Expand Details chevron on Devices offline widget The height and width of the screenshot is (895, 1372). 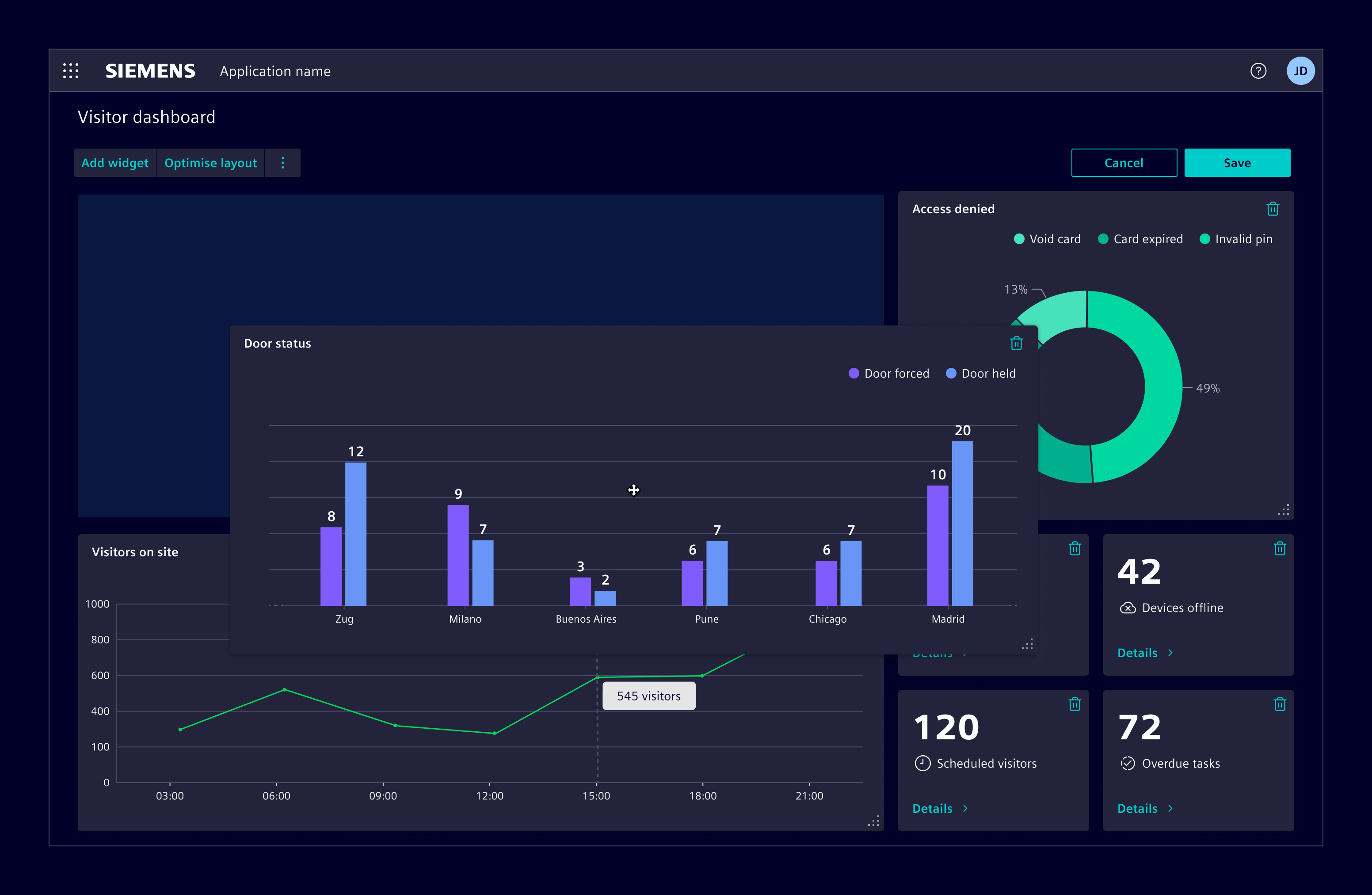click(x=1170, y=652)
